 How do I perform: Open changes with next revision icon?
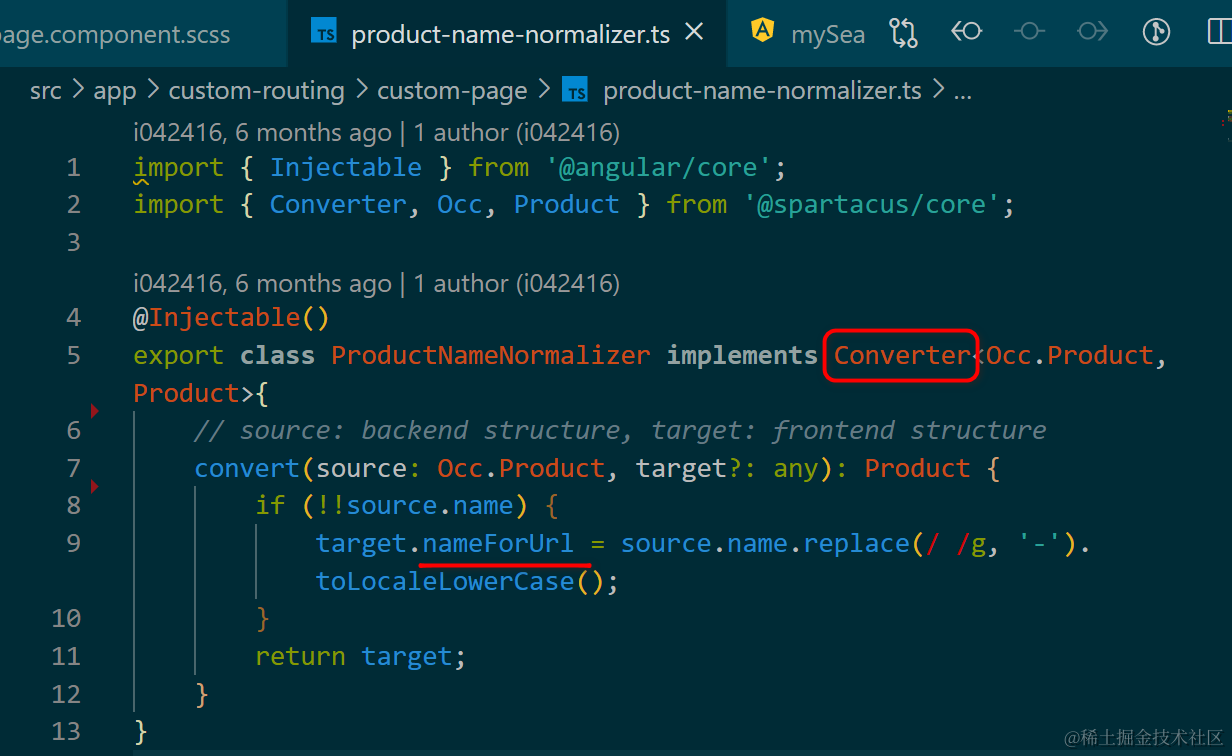click(x=1092, y=33)
